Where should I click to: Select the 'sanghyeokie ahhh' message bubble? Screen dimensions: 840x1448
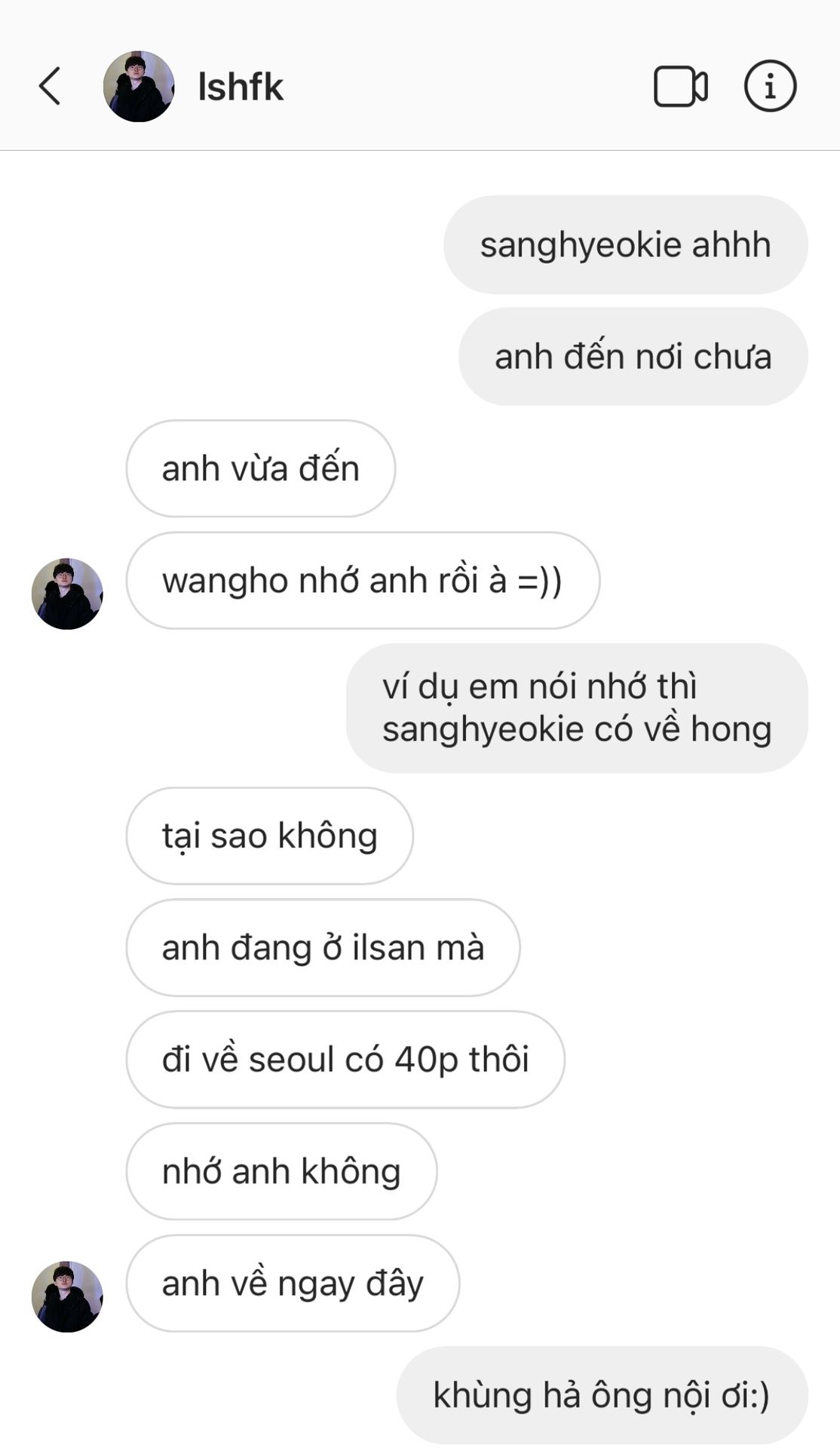626,244
